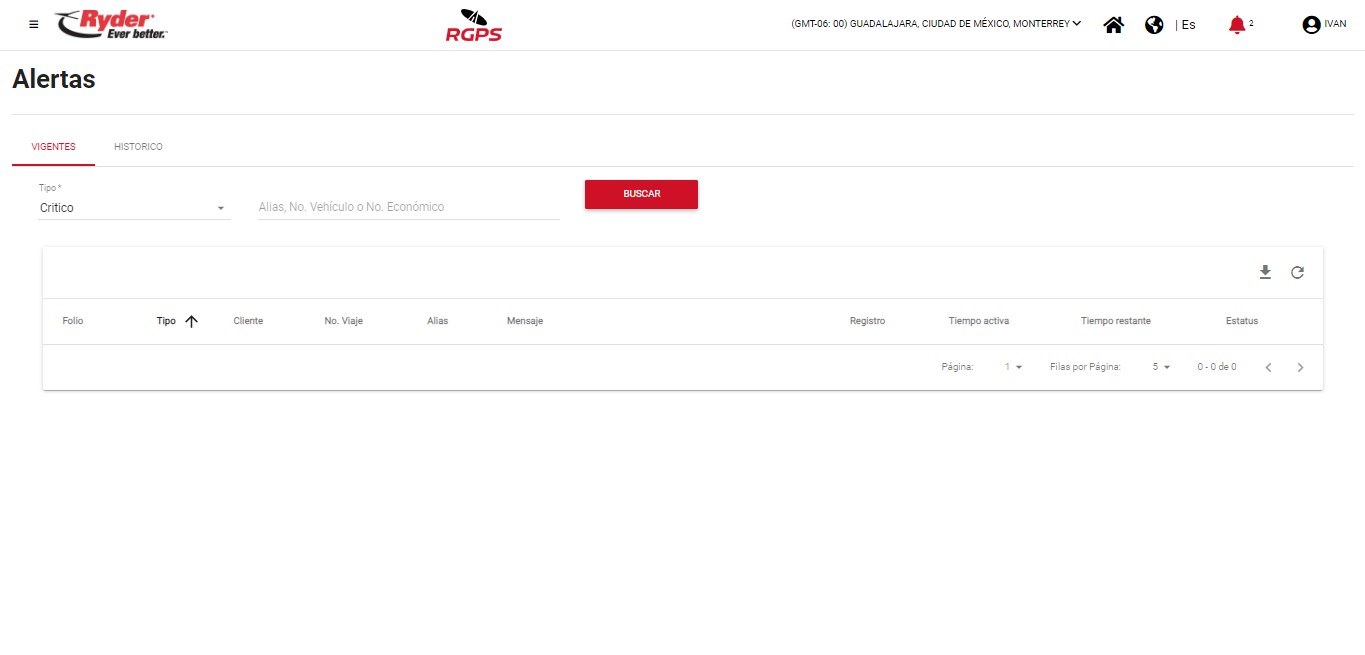Viewport: 1365px width, 655px height.
Task: Click the Estatus column header
Action: (x=1241, y=321)
